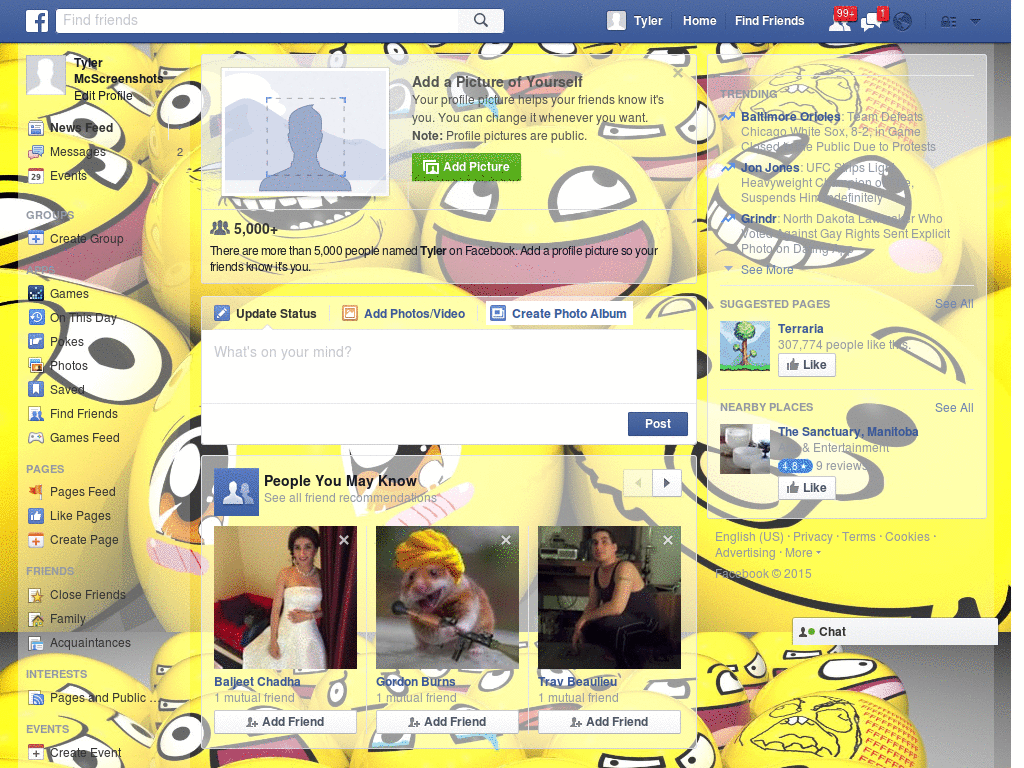Click Edit Profile link
The height and width of the screenshot is (768, 1024).
click(103, 96)
